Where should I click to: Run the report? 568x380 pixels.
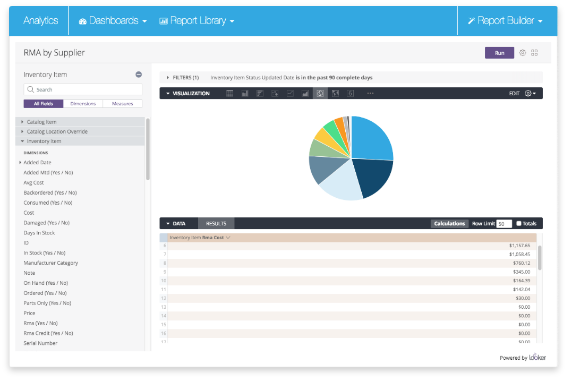click(x=499, y=53)
